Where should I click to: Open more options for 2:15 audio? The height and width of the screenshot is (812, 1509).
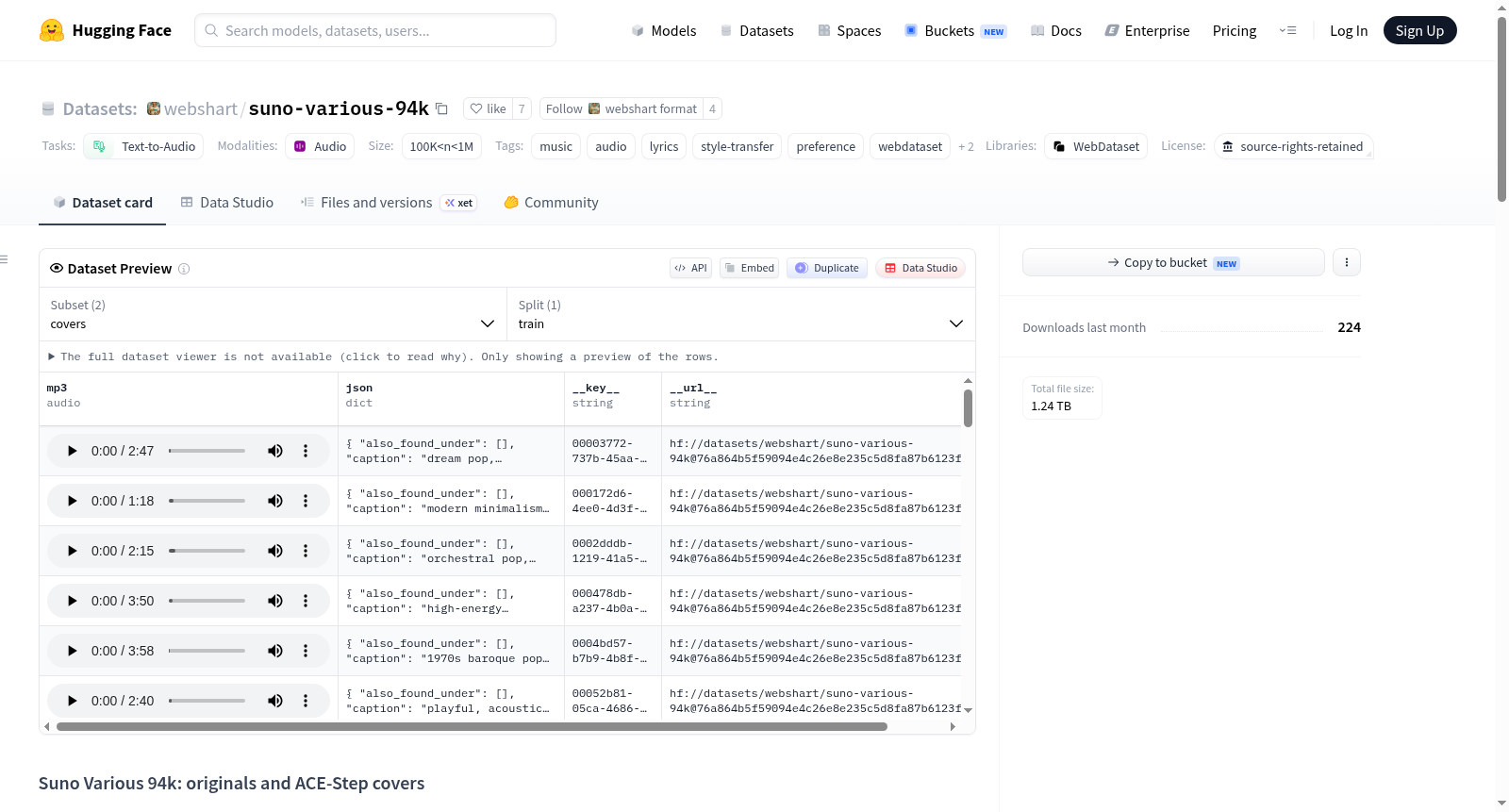coord(306,551)
